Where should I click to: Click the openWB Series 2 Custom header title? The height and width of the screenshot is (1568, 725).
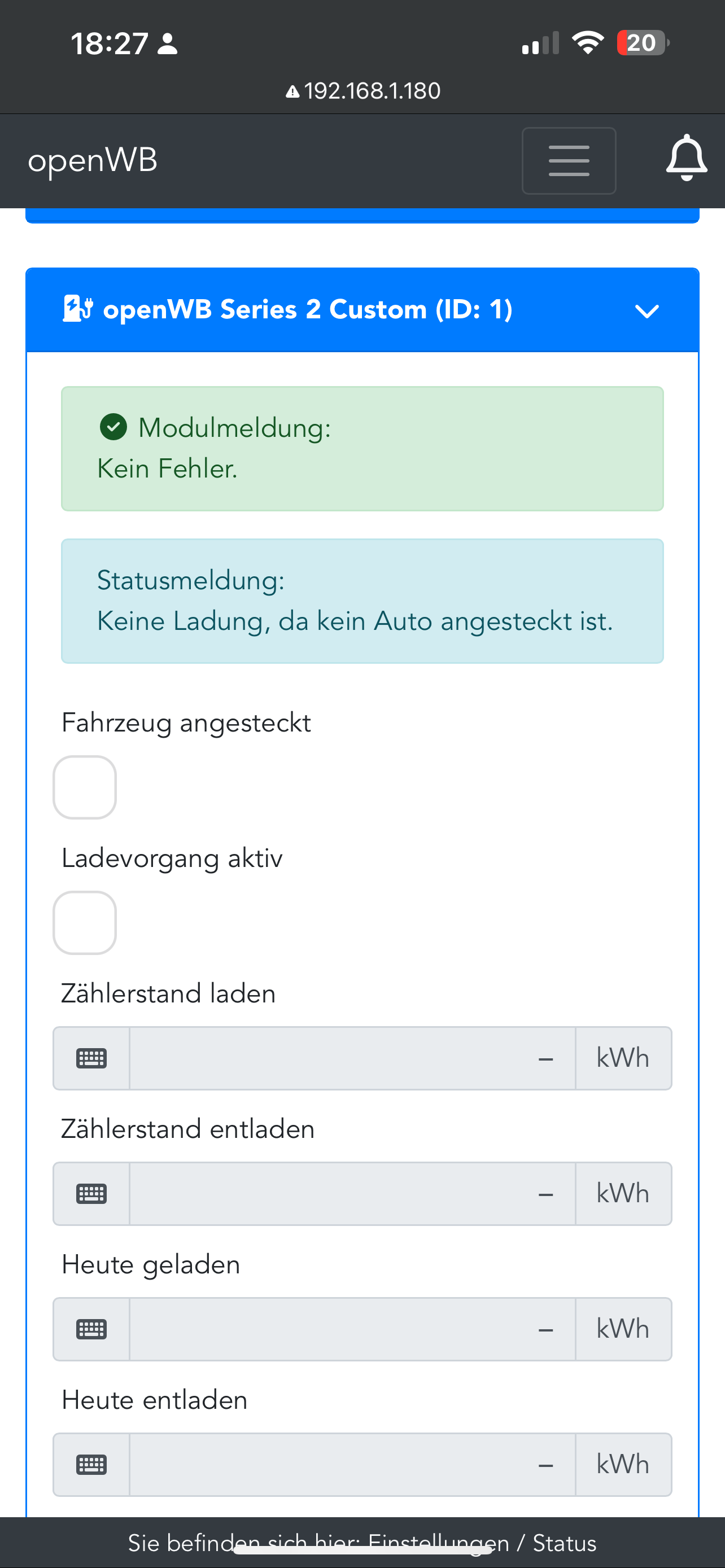(307, 309)
